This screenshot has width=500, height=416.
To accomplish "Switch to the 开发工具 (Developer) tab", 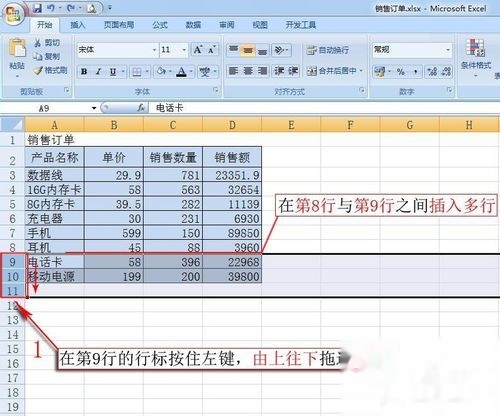I will 301,25.
